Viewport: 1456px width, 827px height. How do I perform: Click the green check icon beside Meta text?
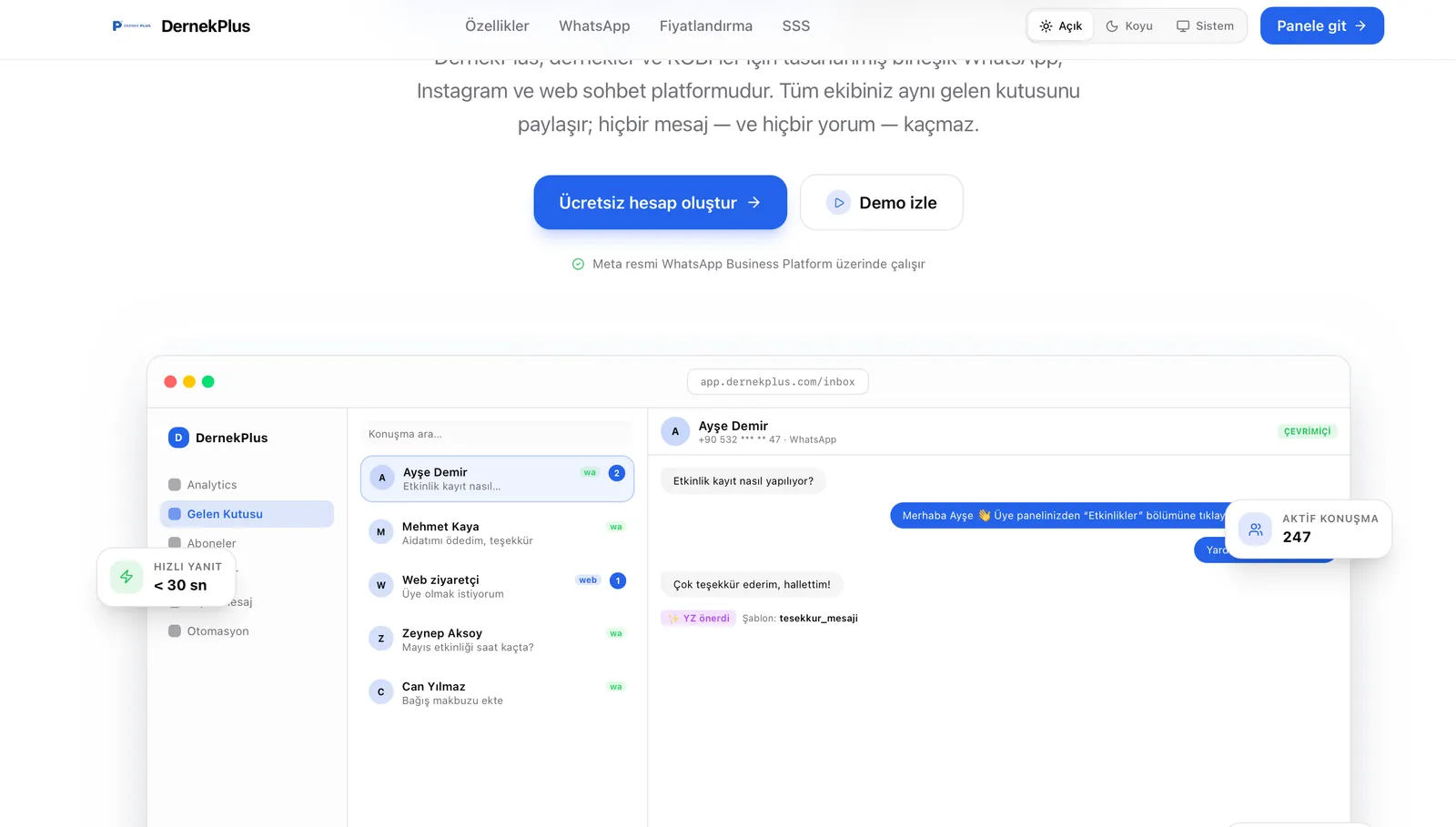pos(578,264)
